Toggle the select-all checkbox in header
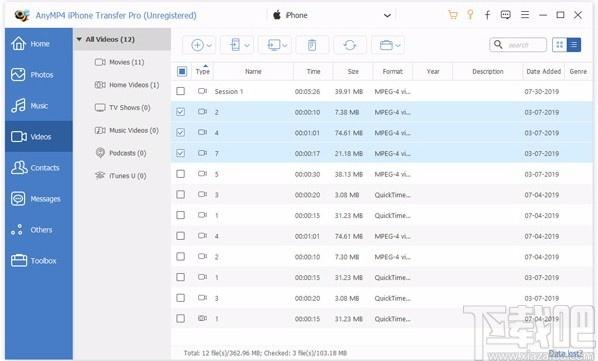598x361 pixels. click(x=182, y=71)
